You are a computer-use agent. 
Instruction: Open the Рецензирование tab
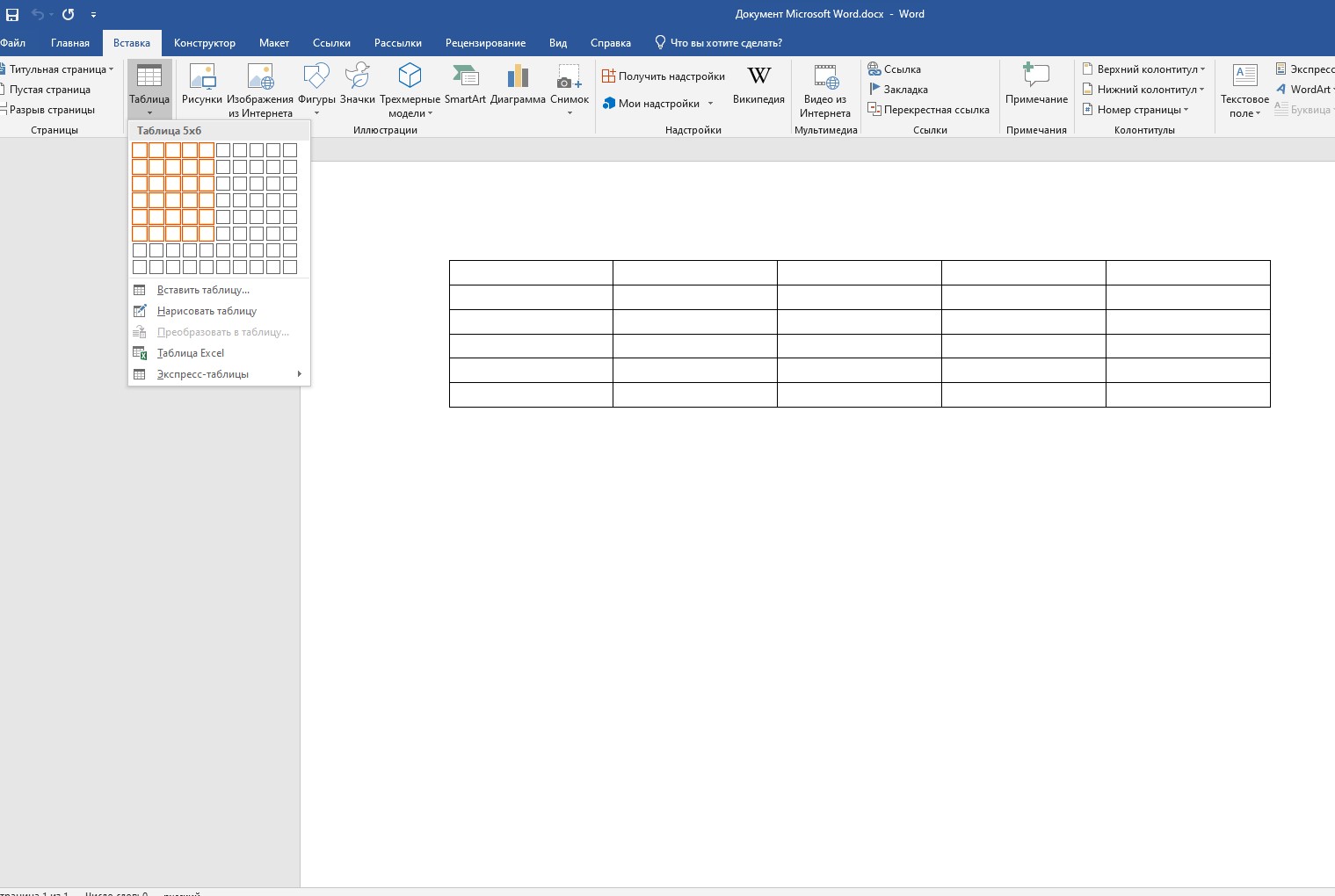click(485, 43)
